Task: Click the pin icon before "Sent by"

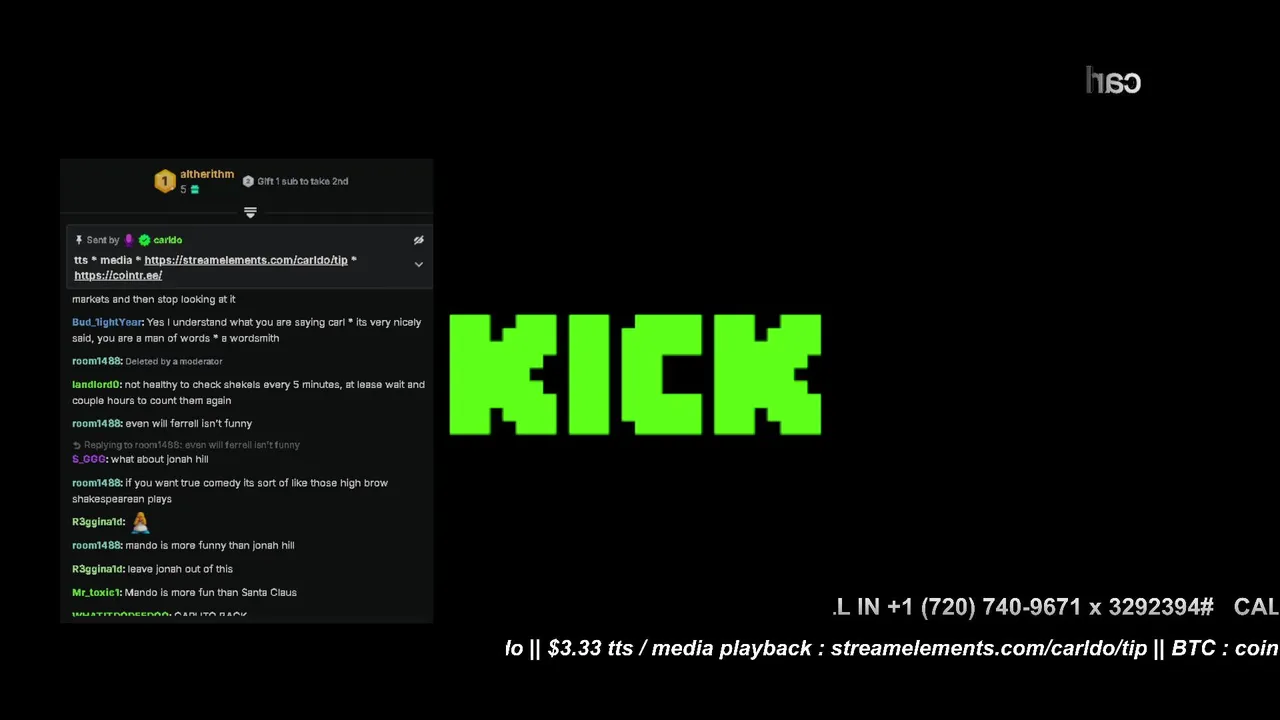Action: coord(79,240)
